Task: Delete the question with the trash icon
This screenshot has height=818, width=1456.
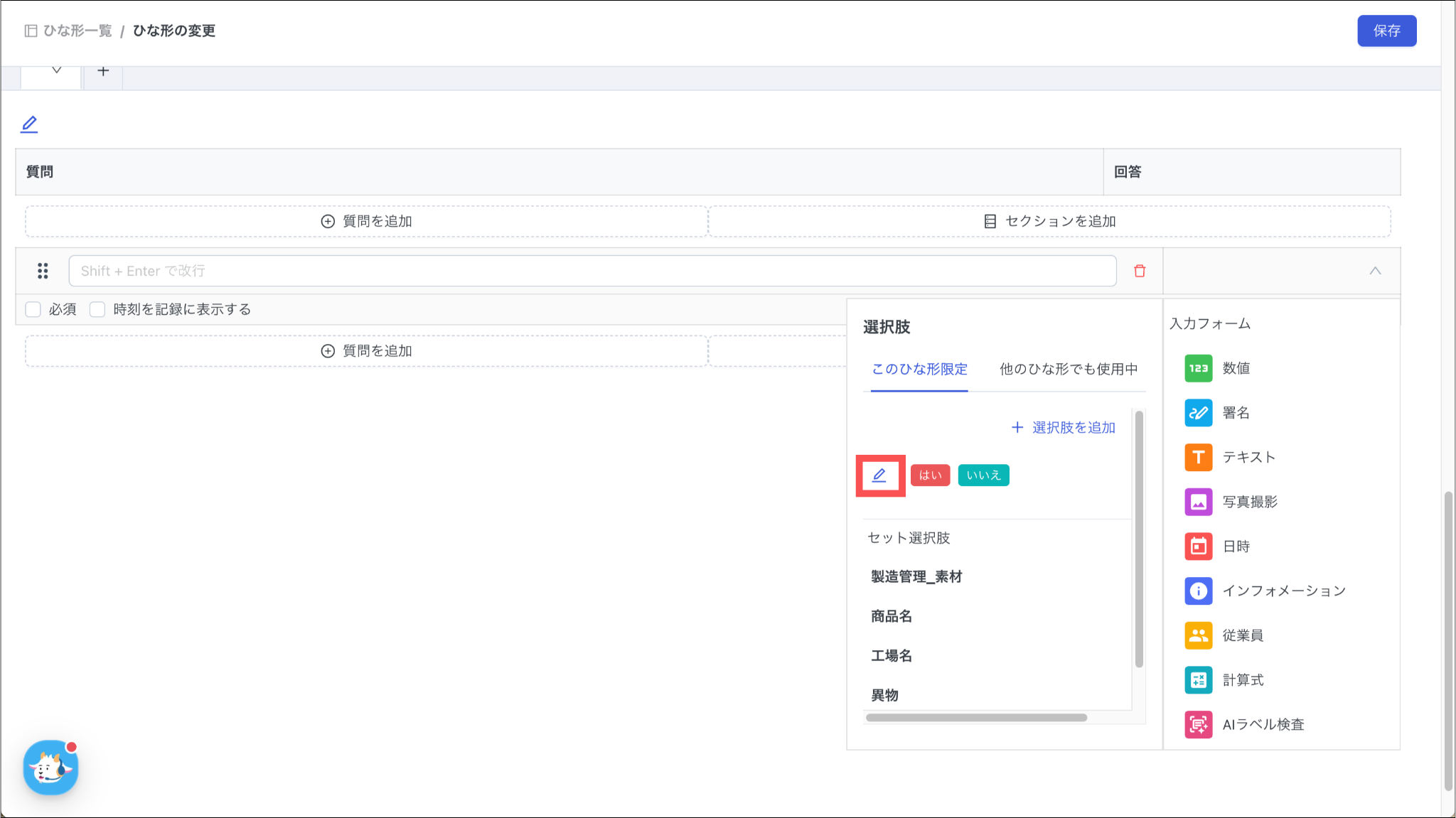Action: pos(1140,271)
